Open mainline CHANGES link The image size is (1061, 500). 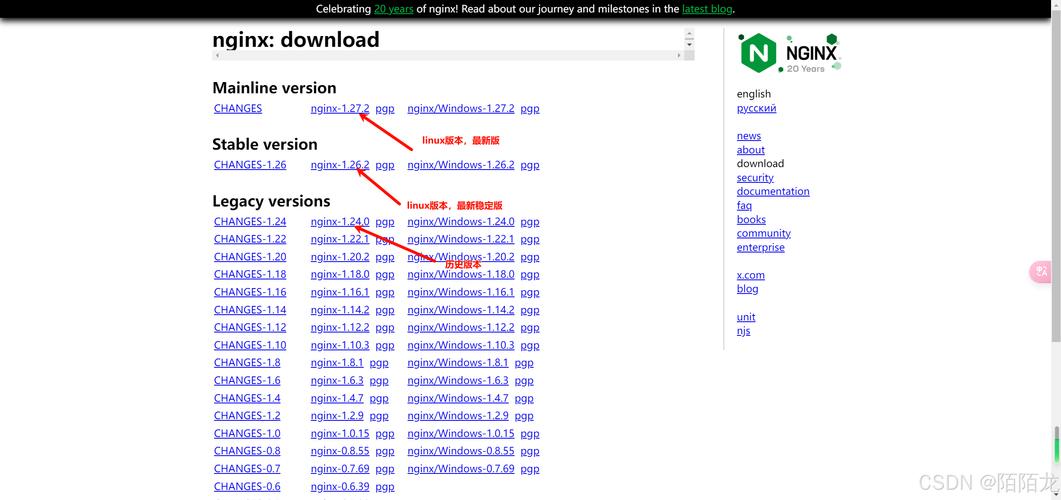pos(238,108)
